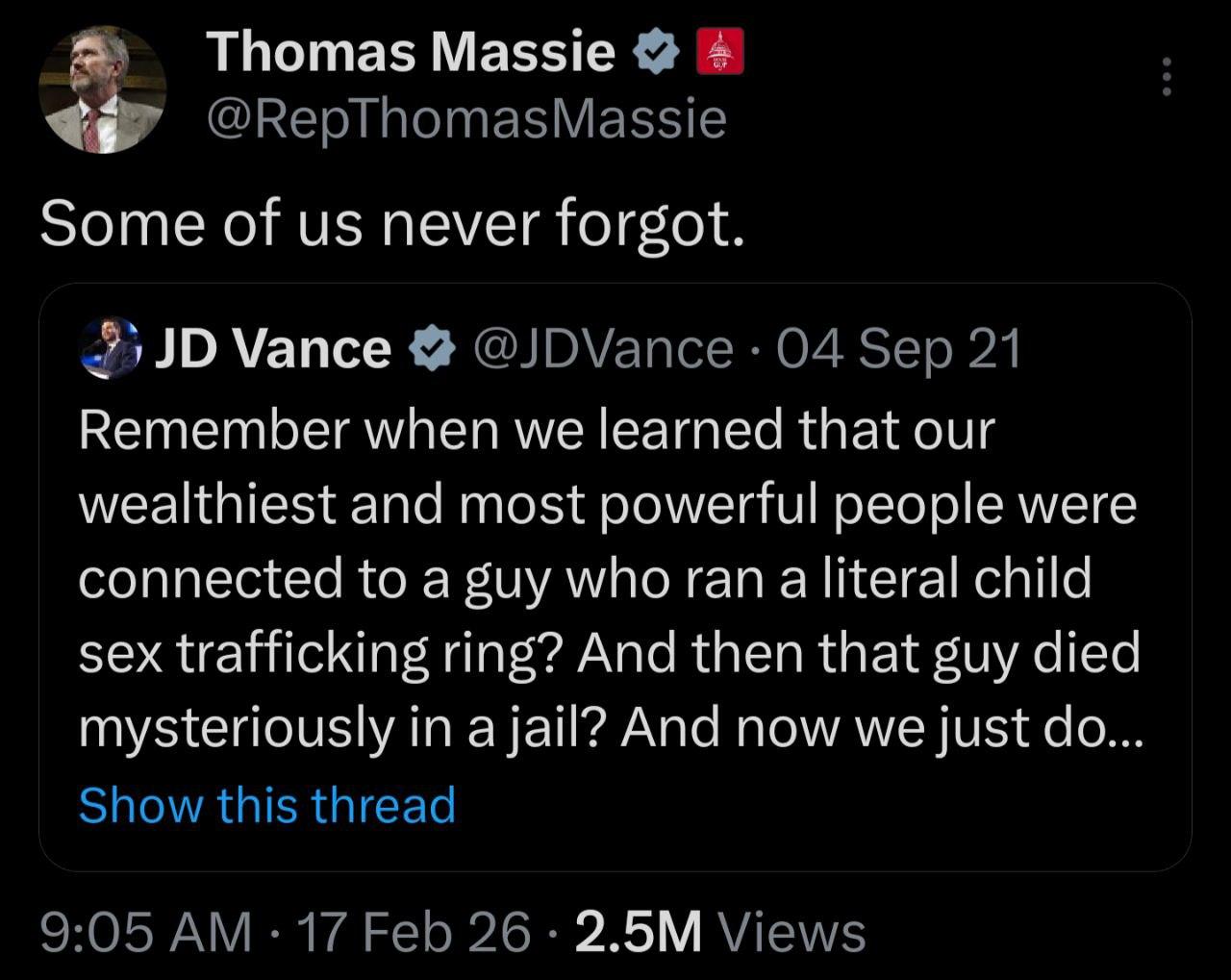This screenshot has height=980, width=1231.
Task: Click the 2.5M view count number
Action: tap(638, 933)
